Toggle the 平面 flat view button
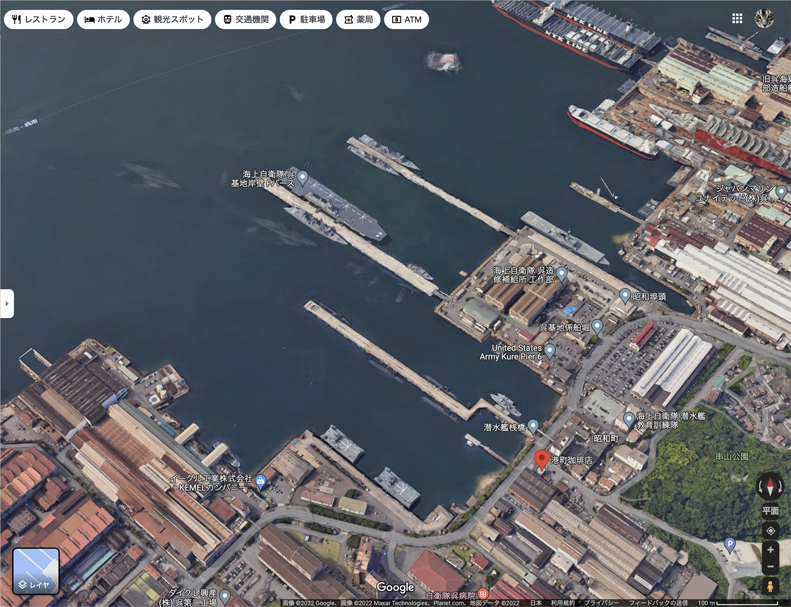 point(770,511)
